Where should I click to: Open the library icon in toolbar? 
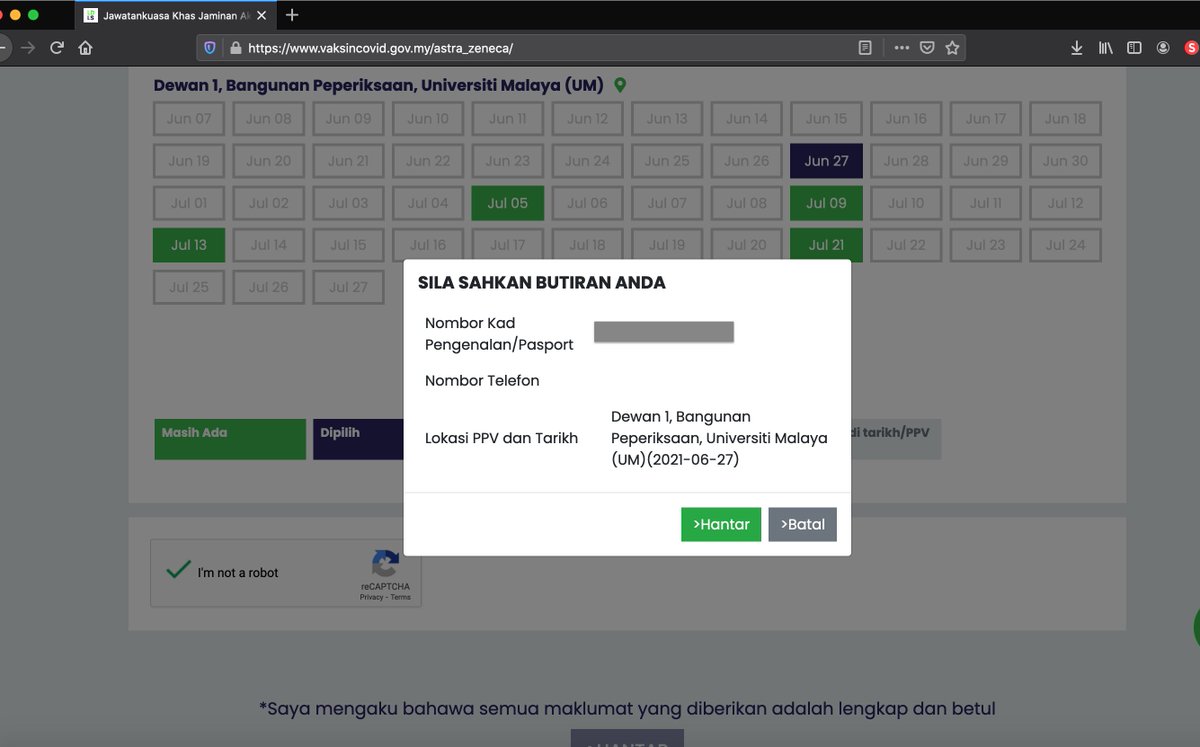pyautogui.click(x=1105, y=47)
